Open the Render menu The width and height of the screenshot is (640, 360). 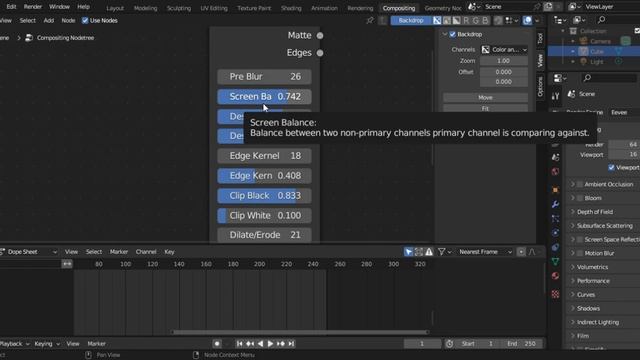point(33,7)
